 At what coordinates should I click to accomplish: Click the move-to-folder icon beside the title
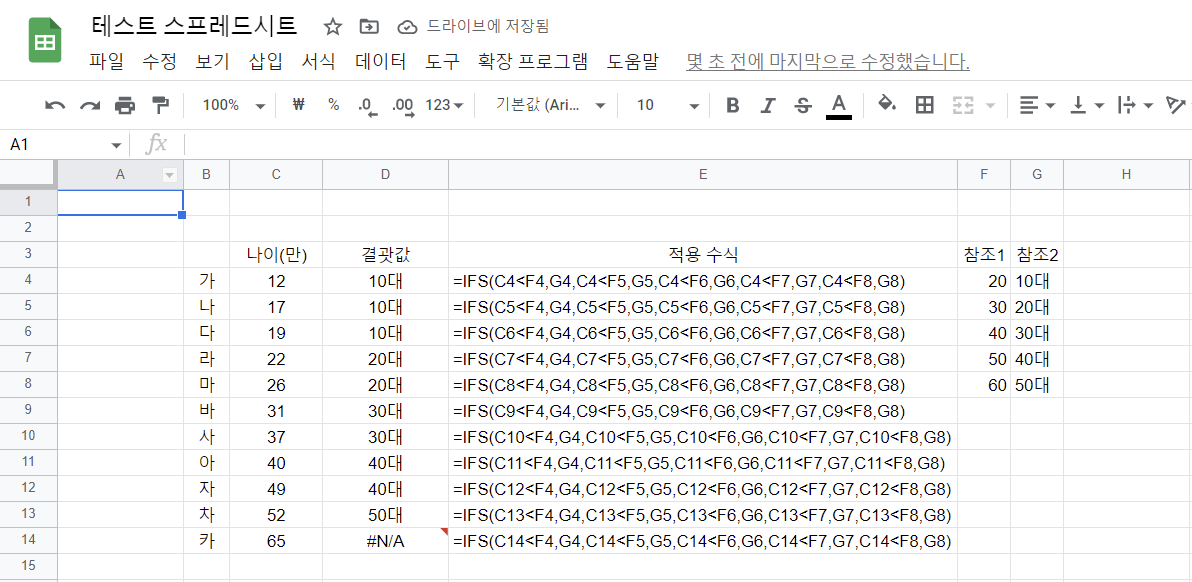coord(369,27)
